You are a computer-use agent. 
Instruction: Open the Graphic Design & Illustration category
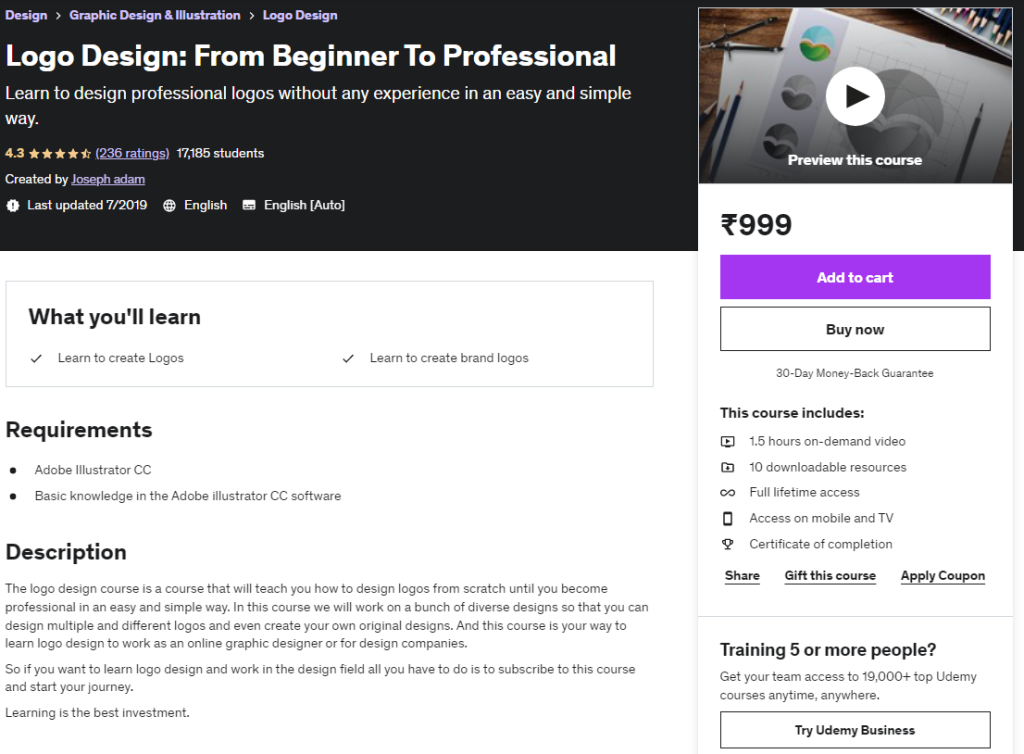coord(154,15)
